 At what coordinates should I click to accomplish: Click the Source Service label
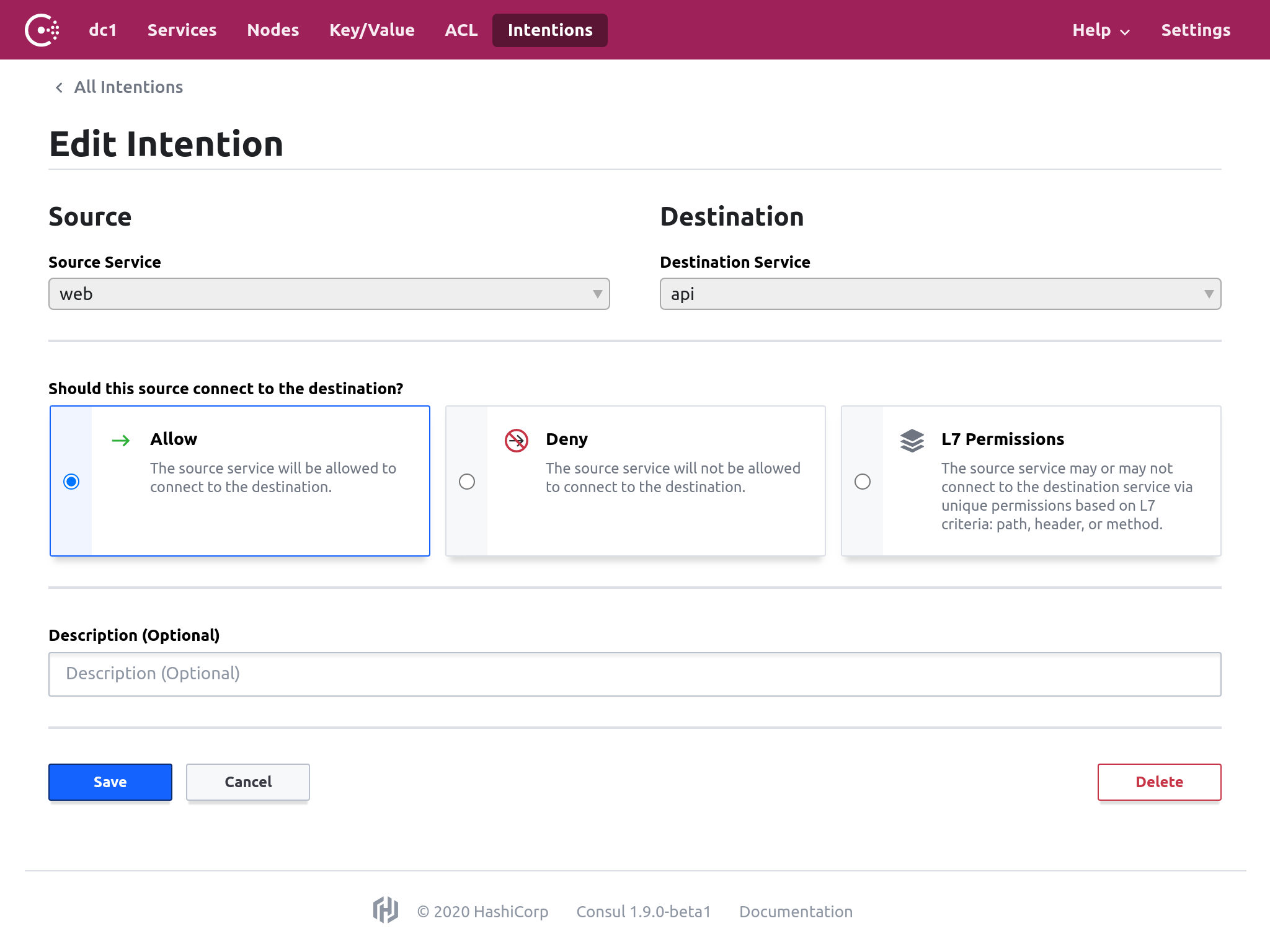(x=105, y=262)
